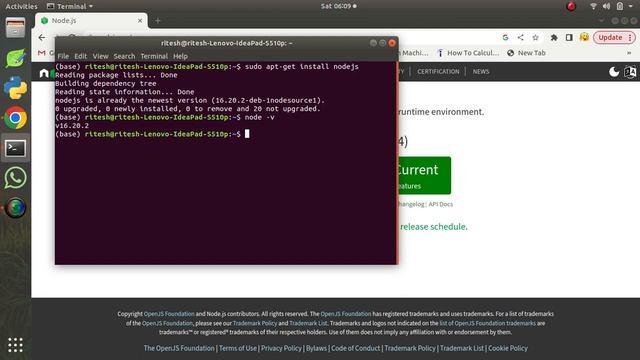
Task: Open the system menu arrow in top bar
Action: click(631, 6)
